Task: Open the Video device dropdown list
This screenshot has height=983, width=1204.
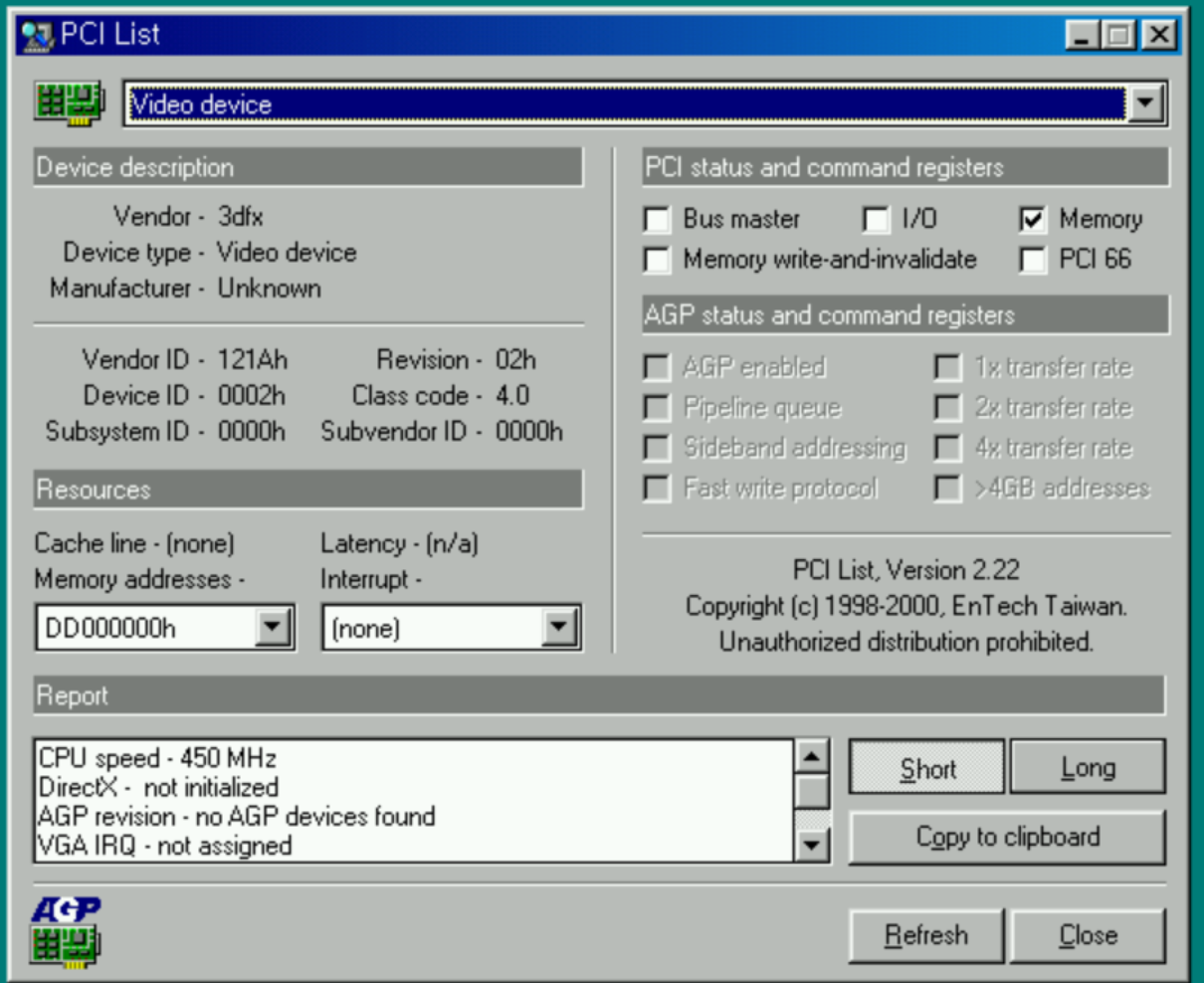Action: [1146, 103]
